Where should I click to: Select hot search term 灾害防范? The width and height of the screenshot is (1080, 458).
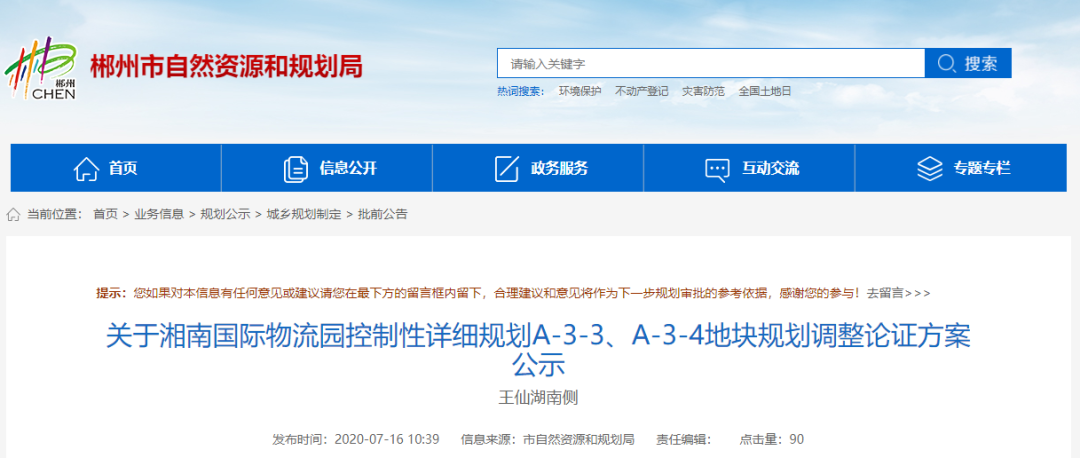(703, 91)
